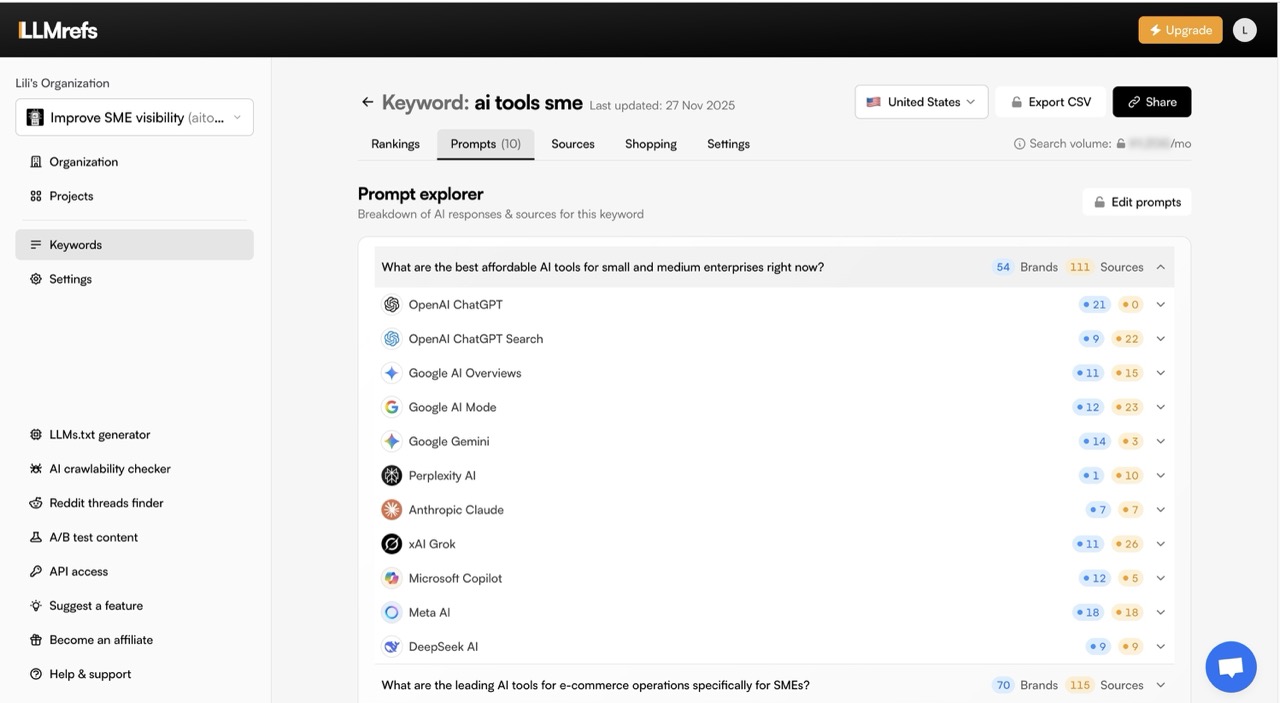The height and width of the screenshot is (703, 1280).
Task: Open the United States country dropdown
Action: click(x=920, y=101)
